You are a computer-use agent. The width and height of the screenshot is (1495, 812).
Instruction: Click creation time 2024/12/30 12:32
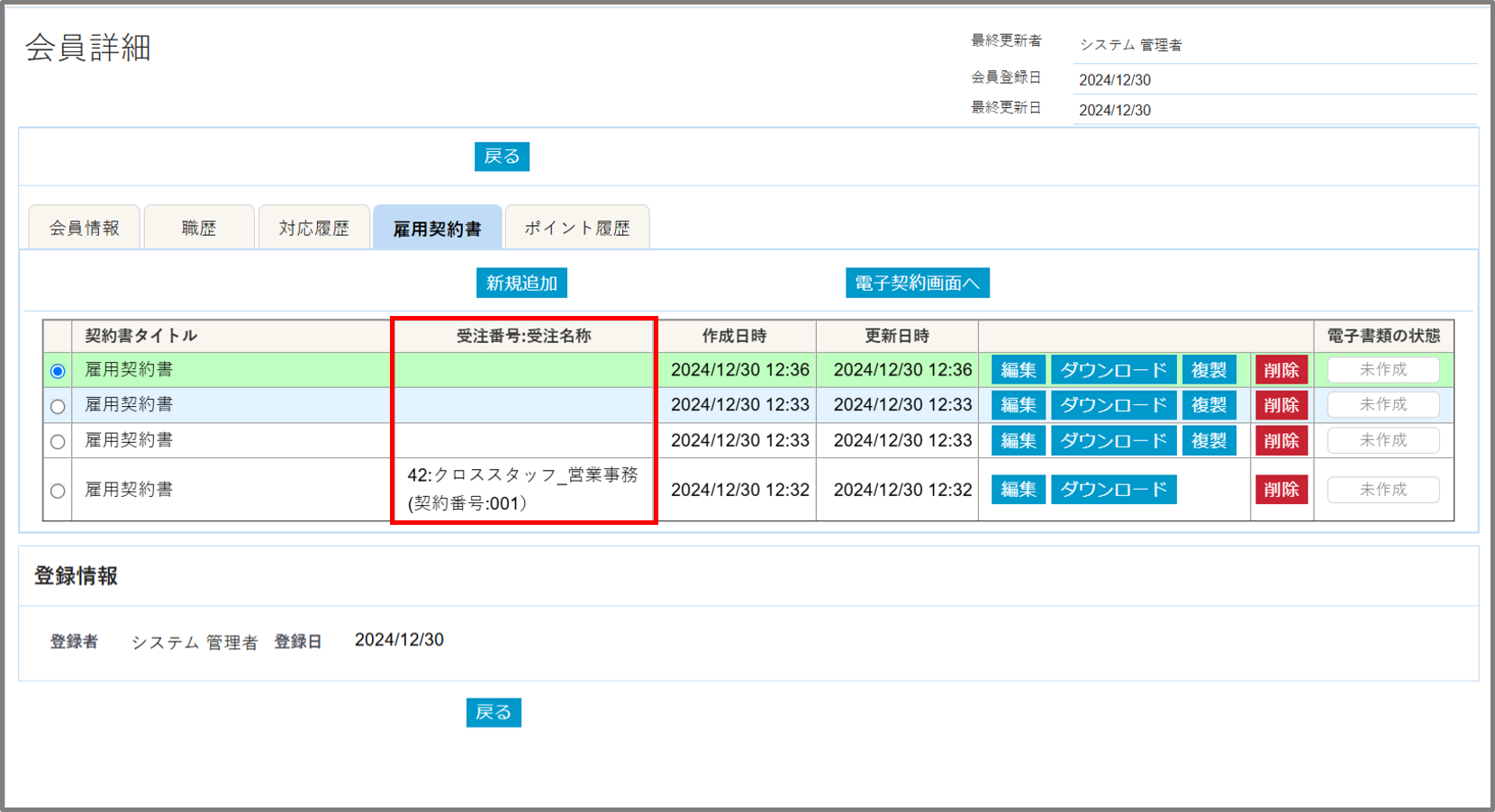740,490
